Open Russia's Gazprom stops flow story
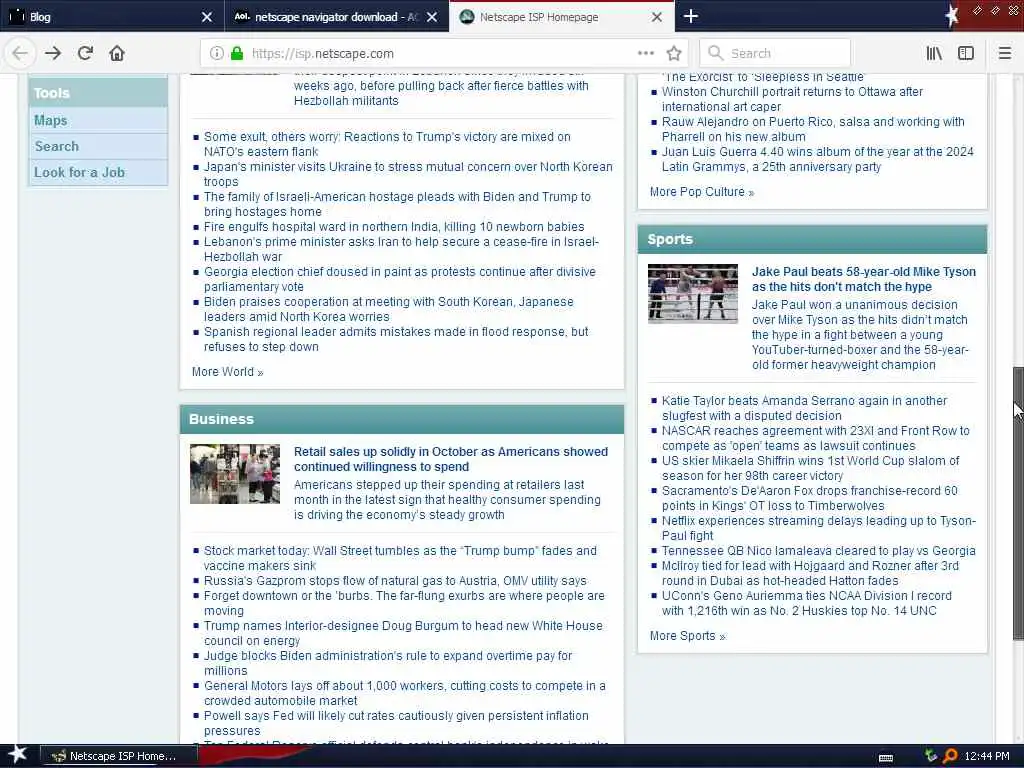This screenshot has width=1024, height=768. (x=395, y=581)
